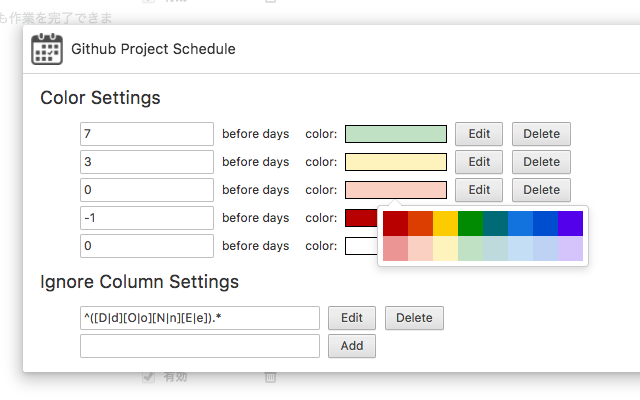This screenshot has width=640, height=400.
Task: Edit the 0 before days pink row
Action: pos(479,190)
